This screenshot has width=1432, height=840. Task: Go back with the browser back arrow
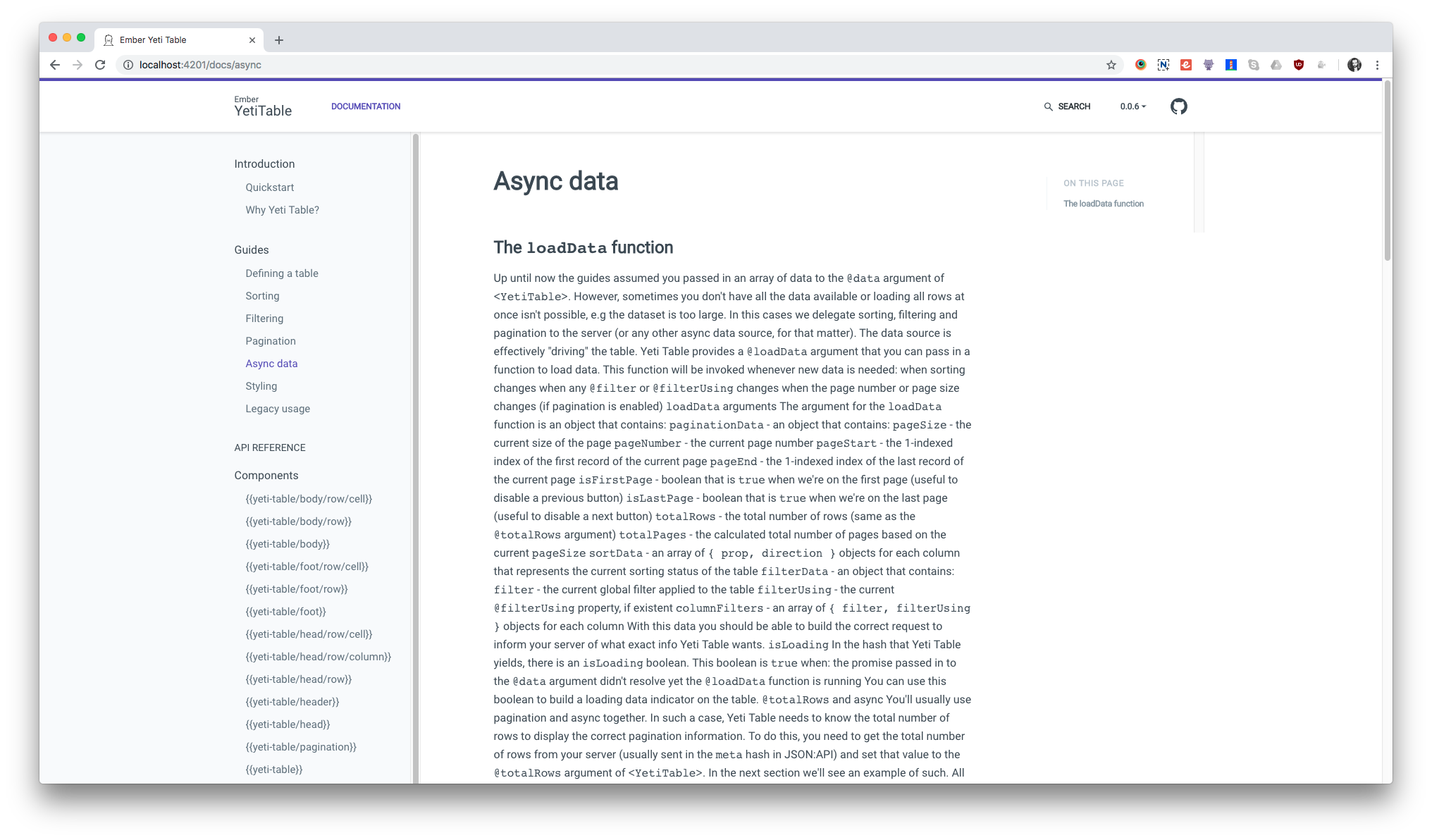click(x=55, y=65)
